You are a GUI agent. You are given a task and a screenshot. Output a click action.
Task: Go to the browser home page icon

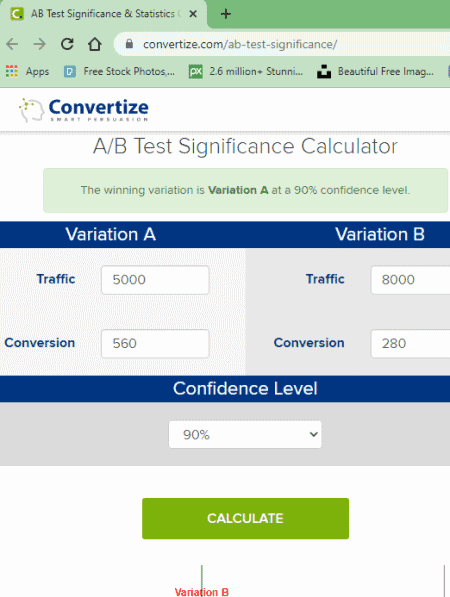(94, 44)
